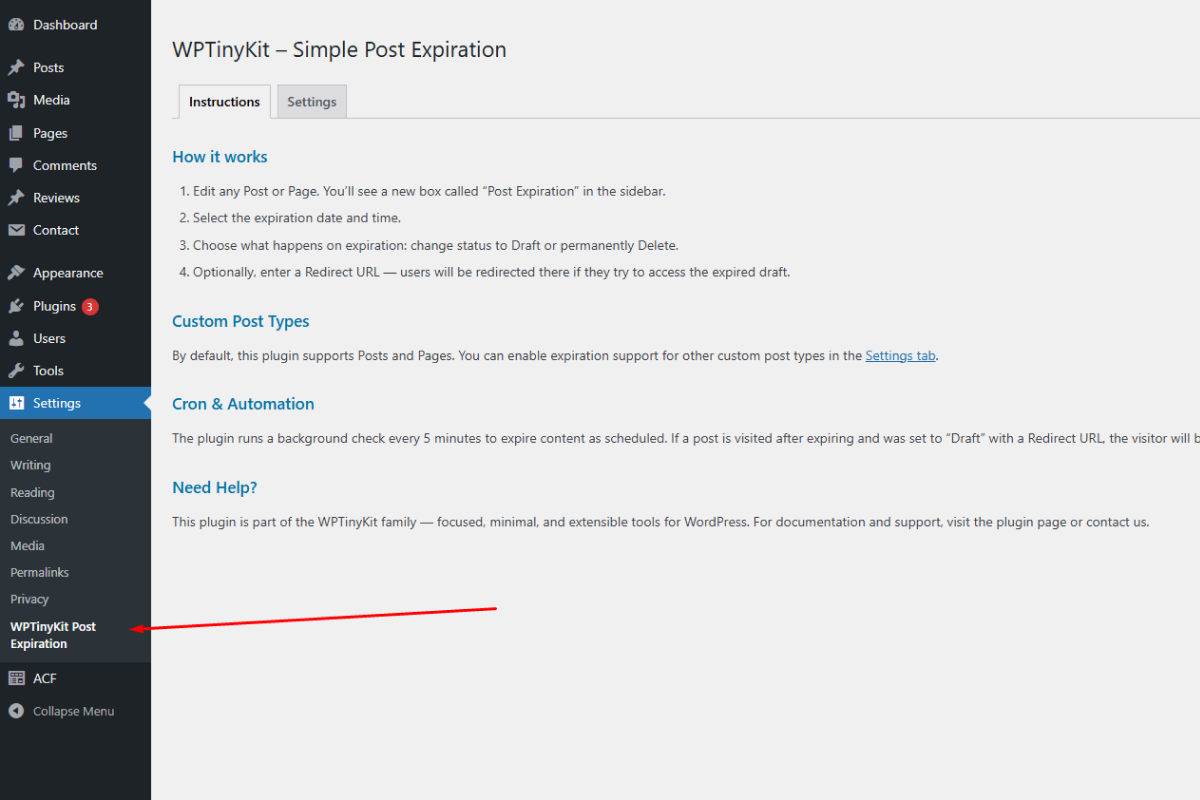Open the ACF menu label
The height and width of the screenshot is (800, 1200).
tap(45, 678)
